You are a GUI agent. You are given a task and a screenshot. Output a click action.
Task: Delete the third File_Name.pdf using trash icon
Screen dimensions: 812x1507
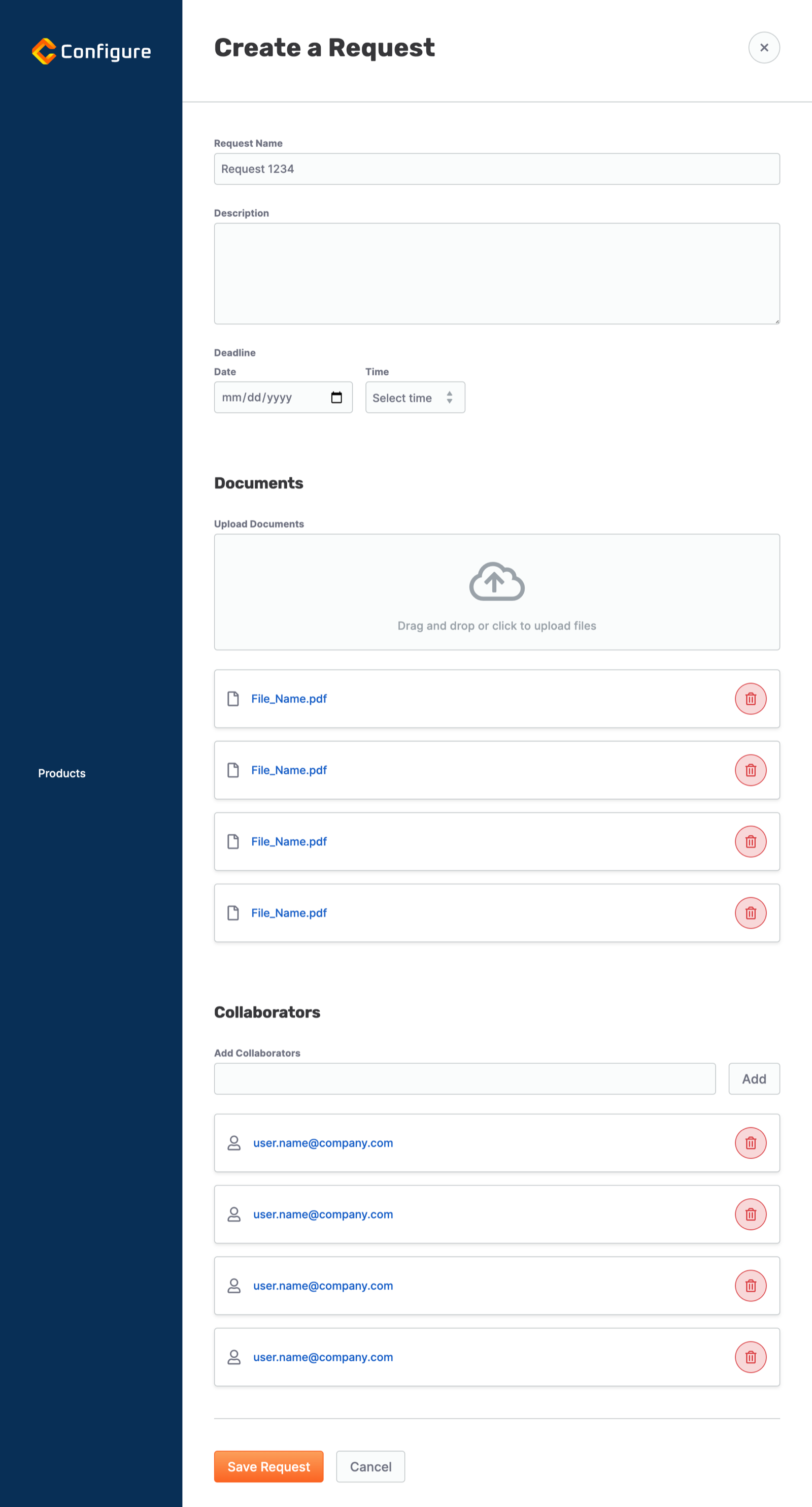[750, 841]
